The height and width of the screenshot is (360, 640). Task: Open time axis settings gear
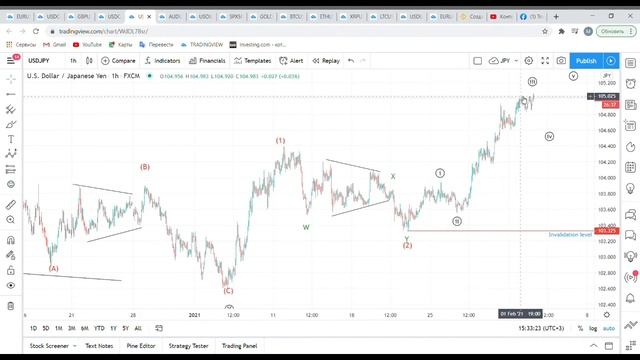point(607,315)
